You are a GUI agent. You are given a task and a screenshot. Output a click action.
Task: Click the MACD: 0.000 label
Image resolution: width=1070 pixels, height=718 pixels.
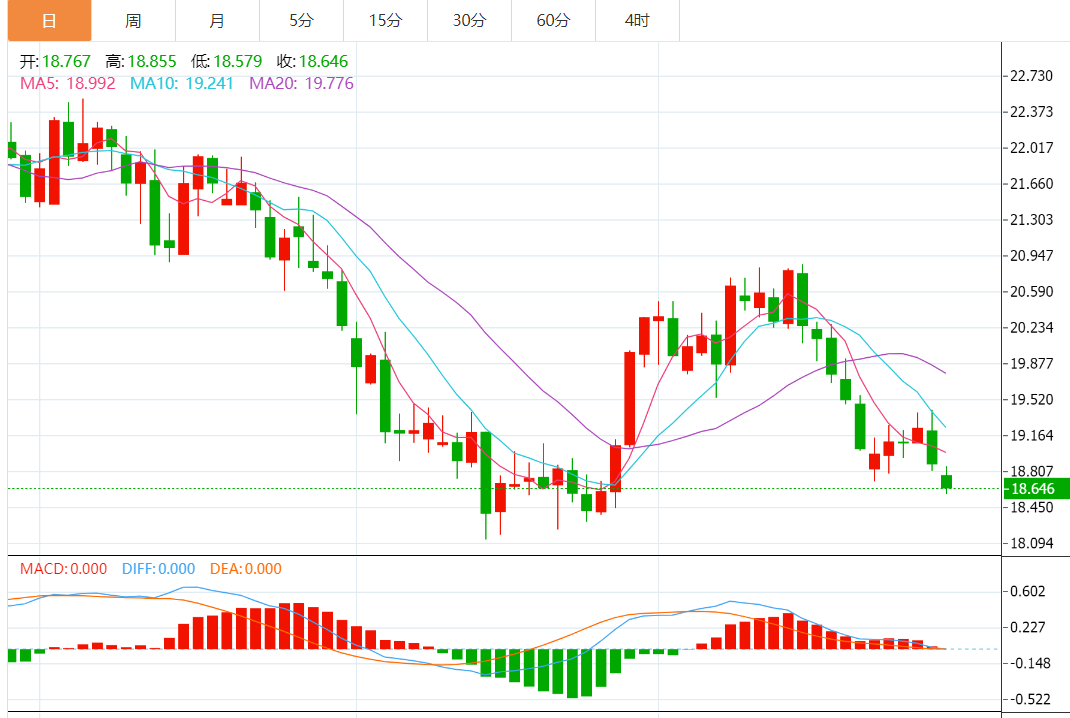[63, 569]
